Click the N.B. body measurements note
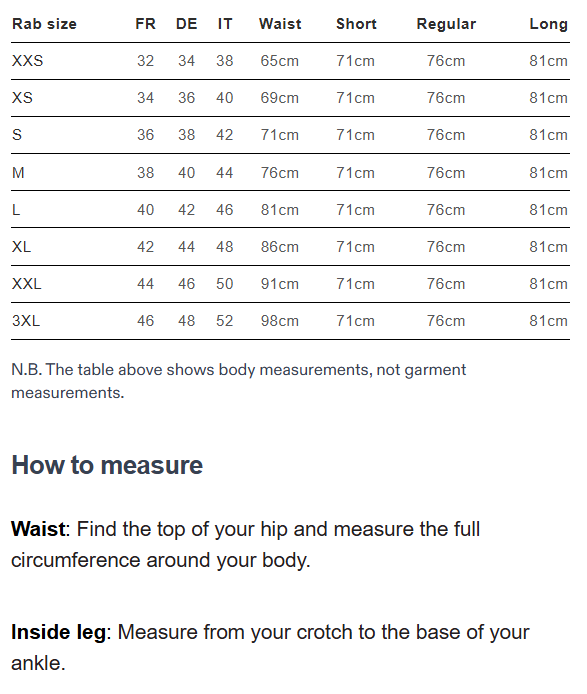This screenshot has height=694, width=587. click(x=239, y=381)
